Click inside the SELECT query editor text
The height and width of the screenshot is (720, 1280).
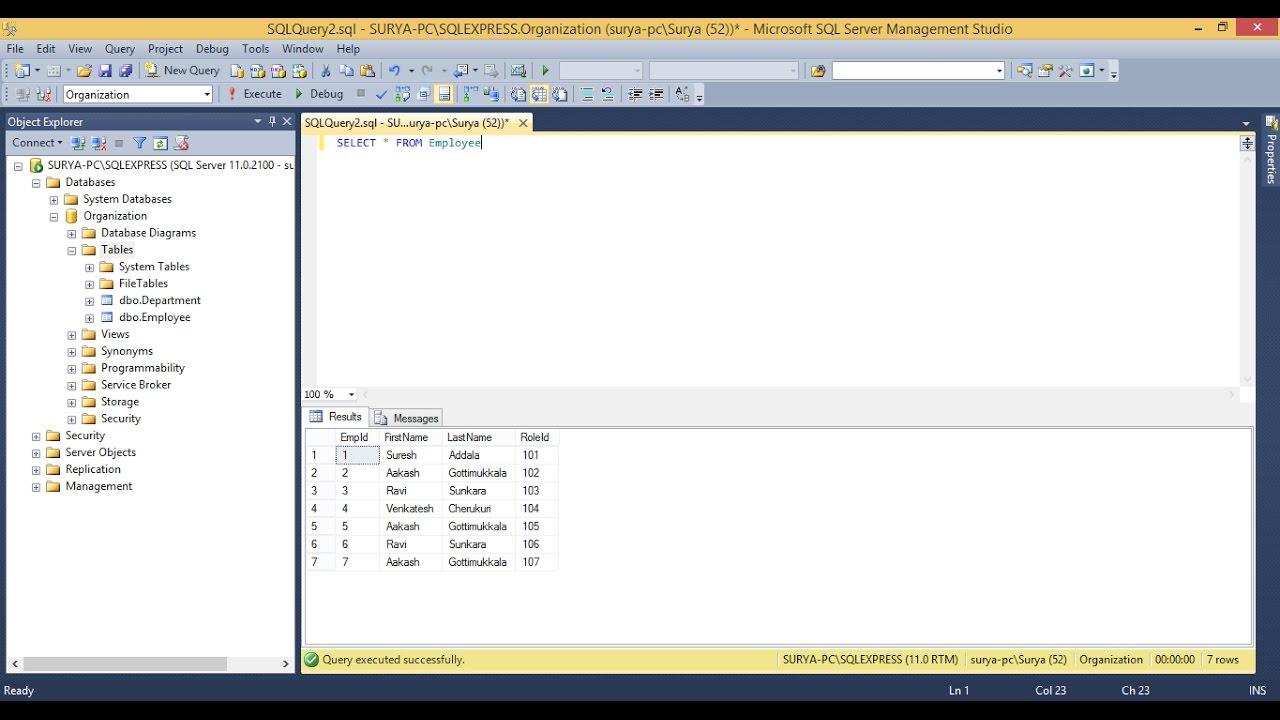tap(409, 143)
